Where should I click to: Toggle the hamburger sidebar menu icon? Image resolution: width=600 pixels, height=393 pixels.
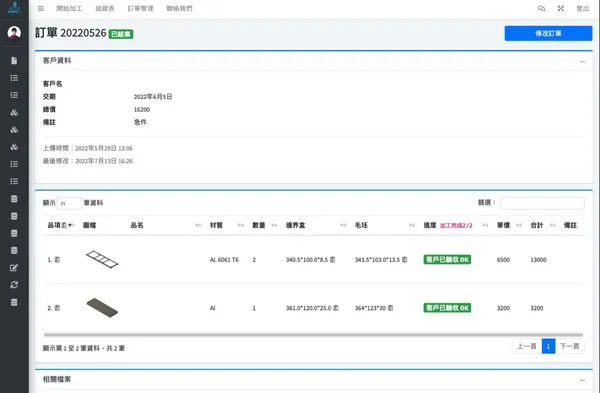pos(41,8)
